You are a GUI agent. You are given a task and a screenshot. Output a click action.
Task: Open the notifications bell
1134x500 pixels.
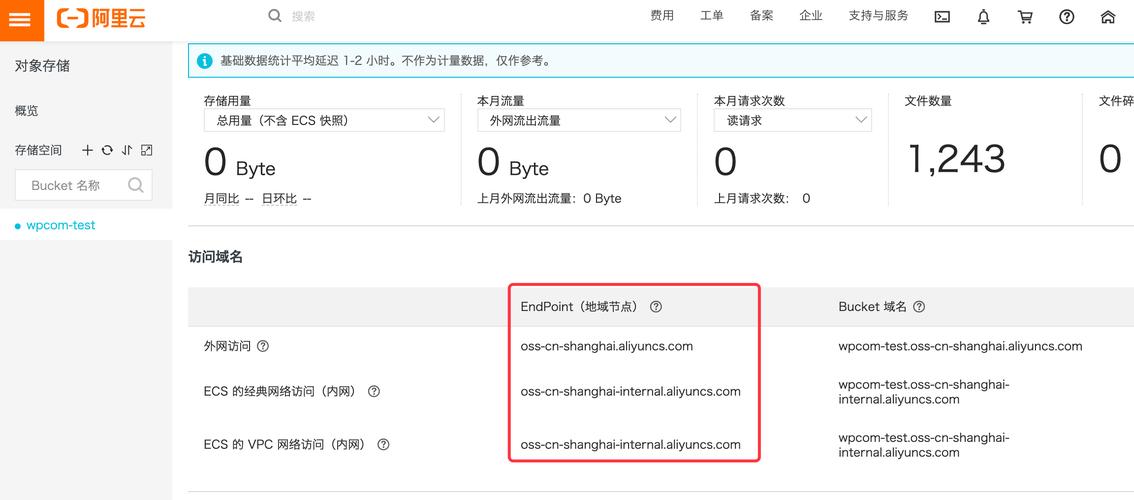tap(984, 17)
